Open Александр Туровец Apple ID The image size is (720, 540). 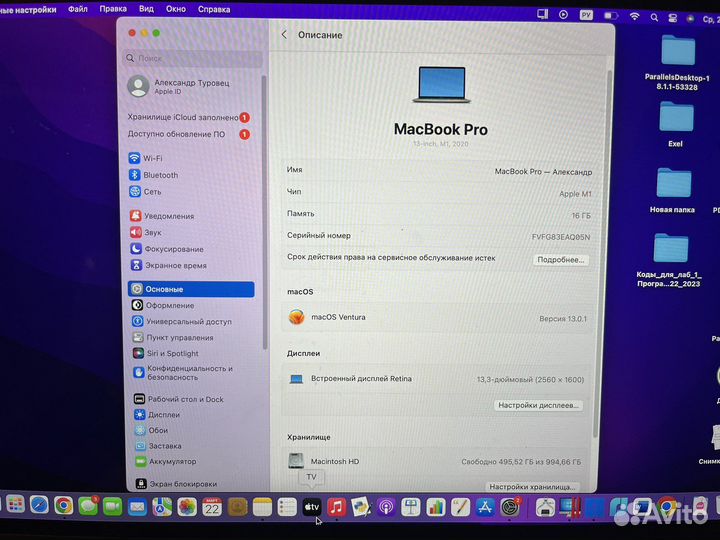click(x=179, y=86)
